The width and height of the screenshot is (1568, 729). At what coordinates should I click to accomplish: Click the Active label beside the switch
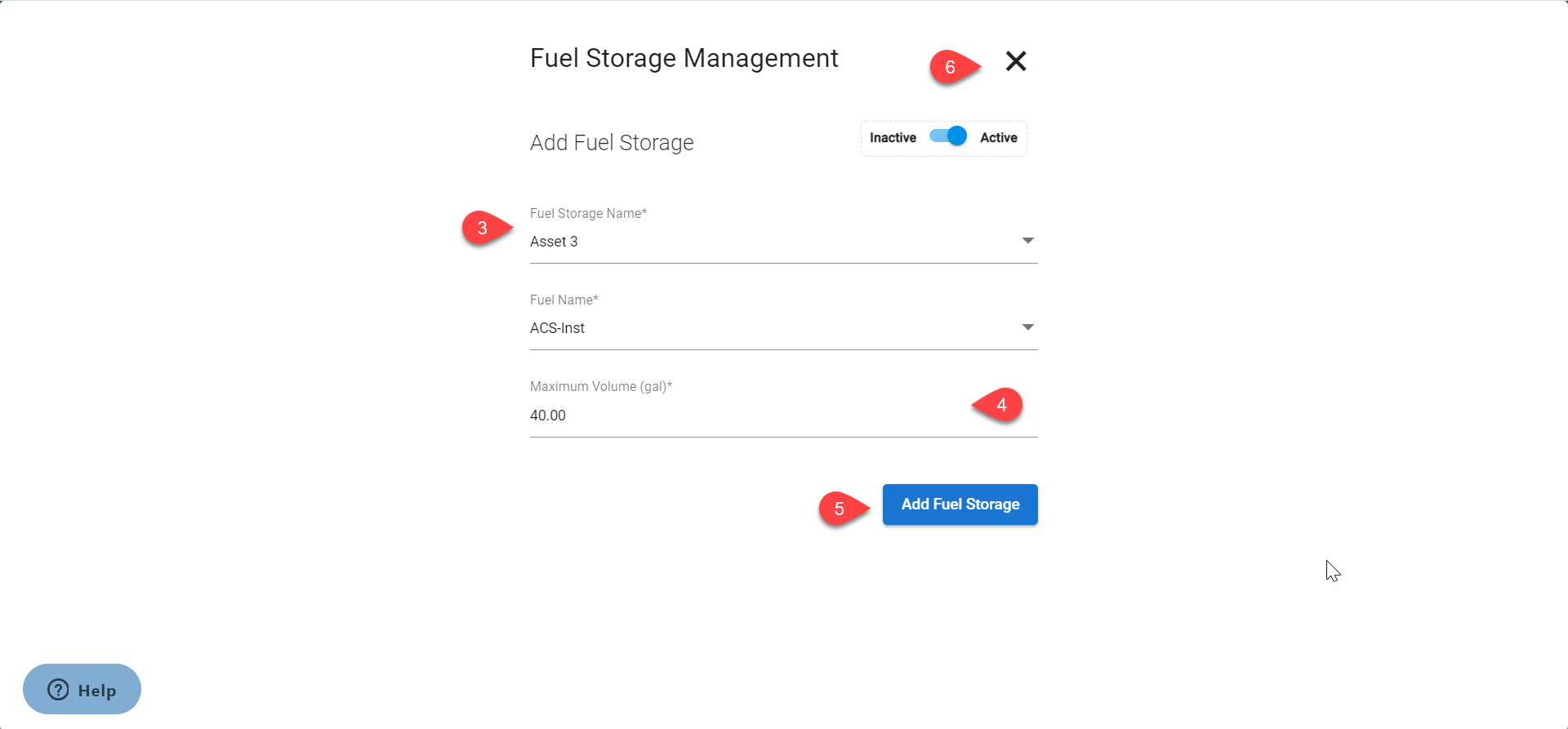click(x=998, y=138)
